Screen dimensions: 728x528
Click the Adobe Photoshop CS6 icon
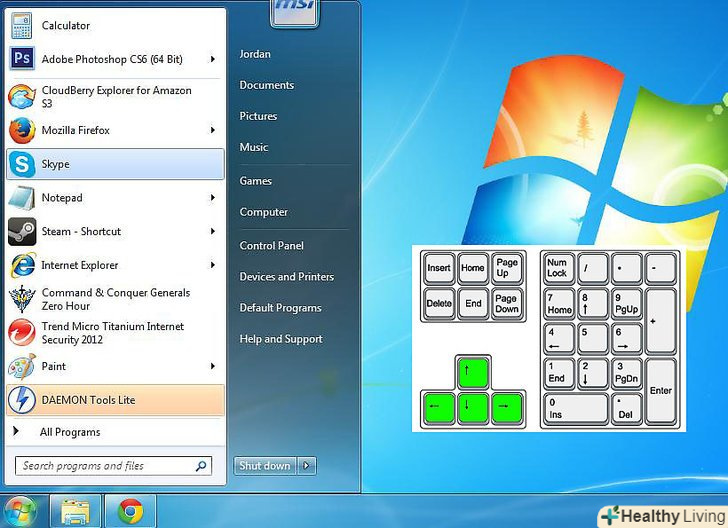point(21,59)
